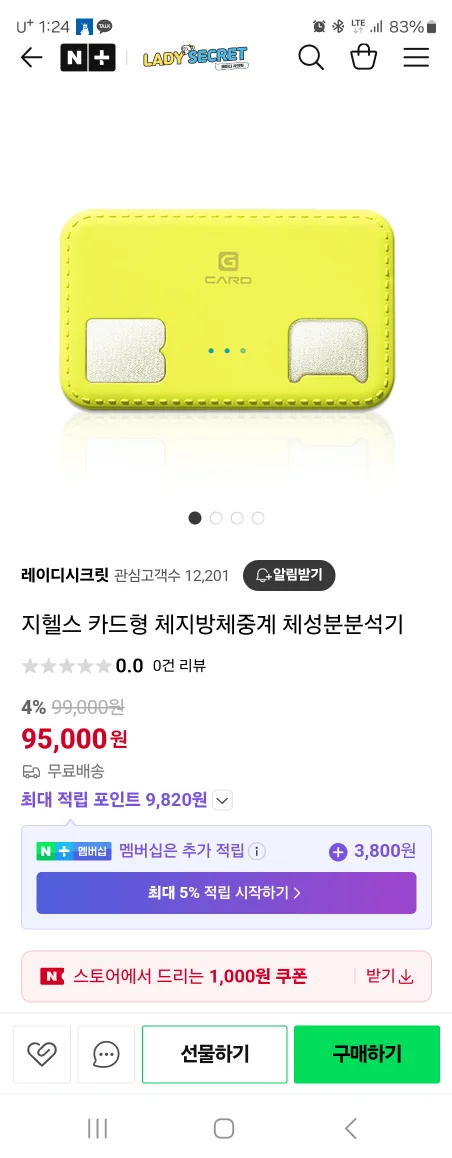Open the chat inquiry bubble icon
Screen dimensions: 452x1158
(x=106, y=1054)
